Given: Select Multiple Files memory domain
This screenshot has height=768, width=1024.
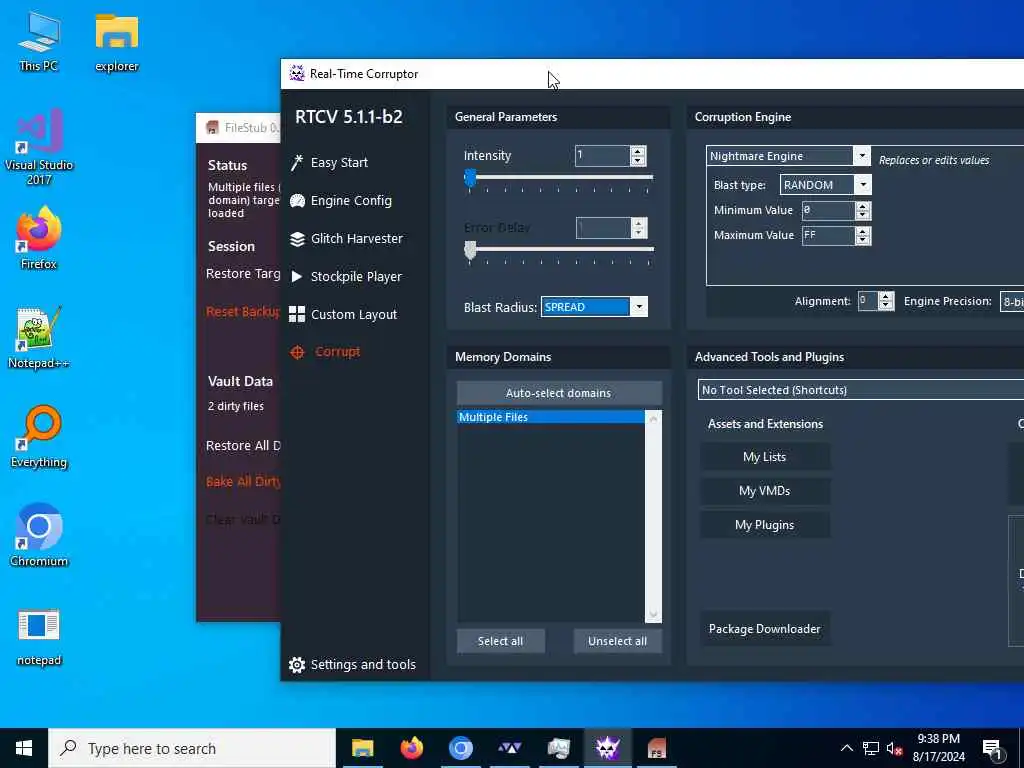Looking at the screenshot, I should point(551,417).
